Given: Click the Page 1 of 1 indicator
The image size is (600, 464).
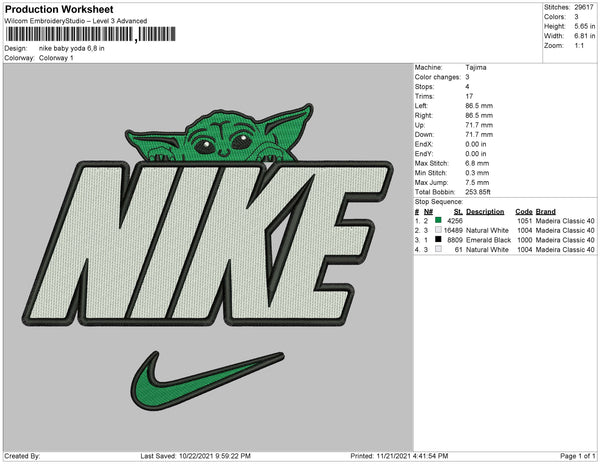Looking at the screenshot, I should [578, 456].
